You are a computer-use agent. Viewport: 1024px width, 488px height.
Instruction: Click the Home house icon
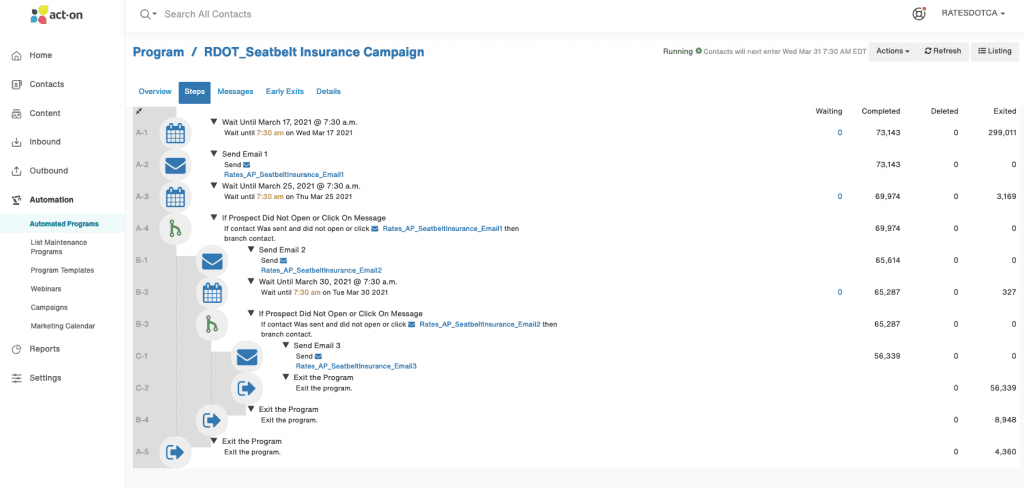pos(17,56)
